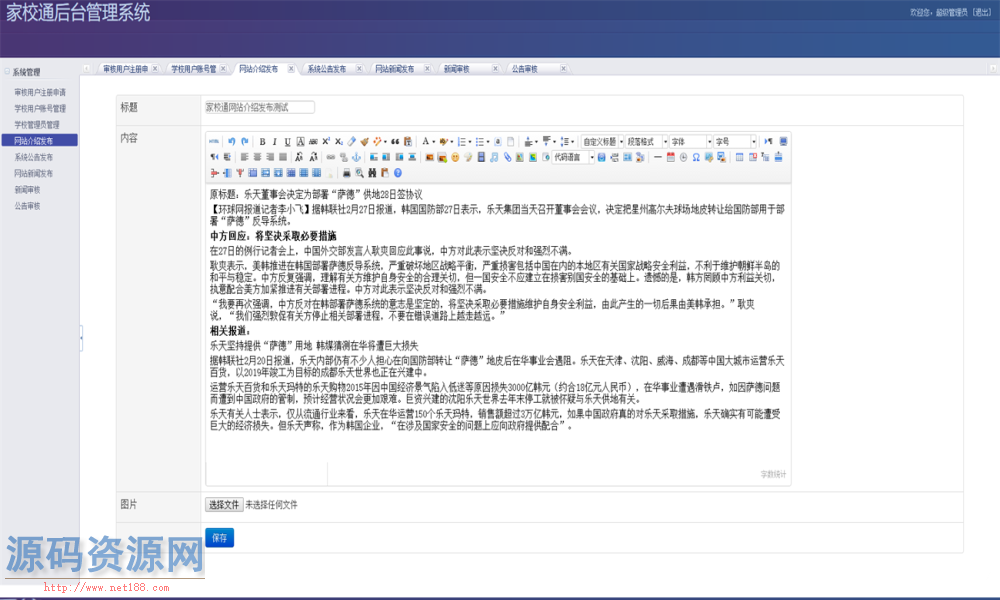Click the 标题 title input field
This screenshot has height=600, width=1000.
point(259,107)
